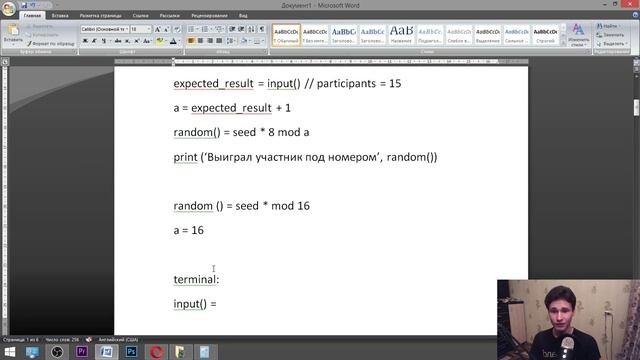Screen dimensions: 640x360
Task: Click Выделить (Select) button
Action: point(611,44)
